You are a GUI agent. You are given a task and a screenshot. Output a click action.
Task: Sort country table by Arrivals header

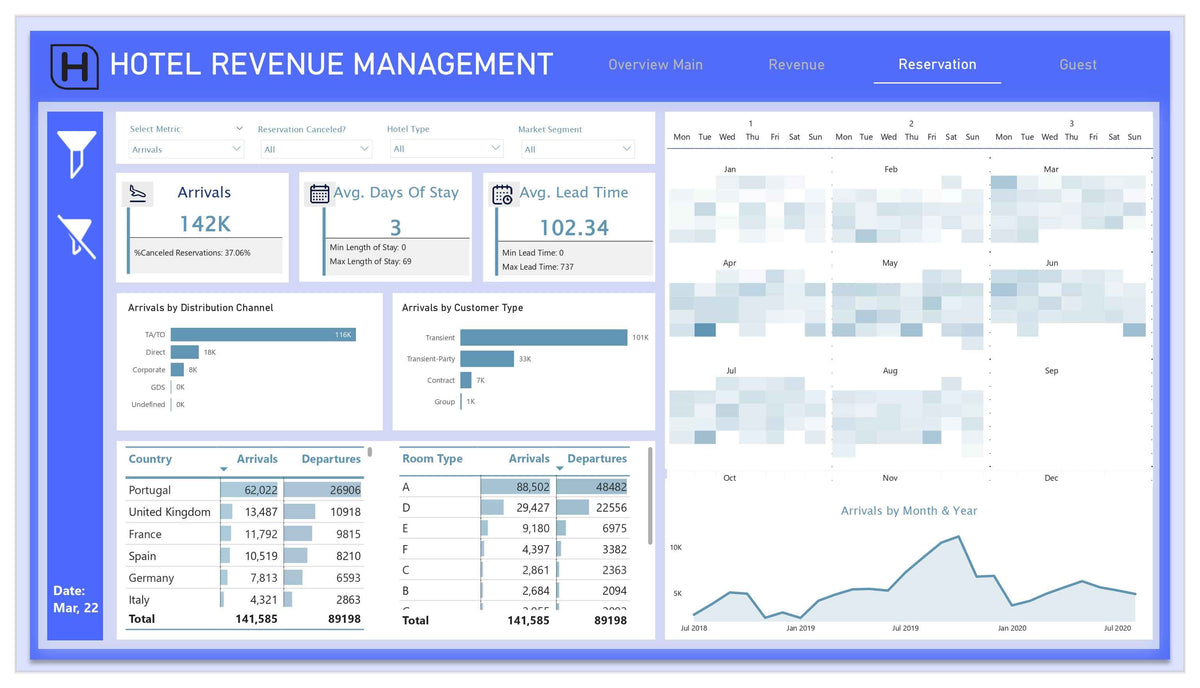[257, 459]
